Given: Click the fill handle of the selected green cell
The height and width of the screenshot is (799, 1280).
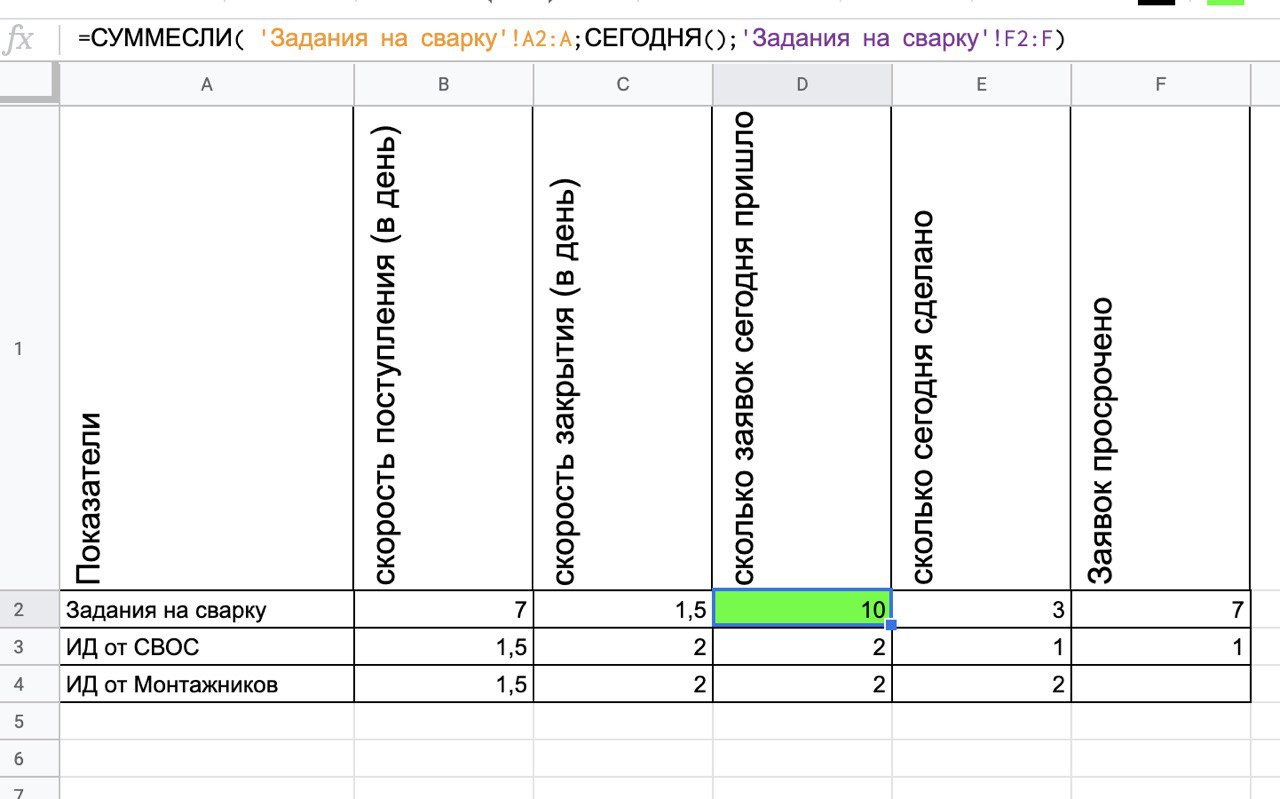Looking at the screenshot, I should (x=891, y=626).
